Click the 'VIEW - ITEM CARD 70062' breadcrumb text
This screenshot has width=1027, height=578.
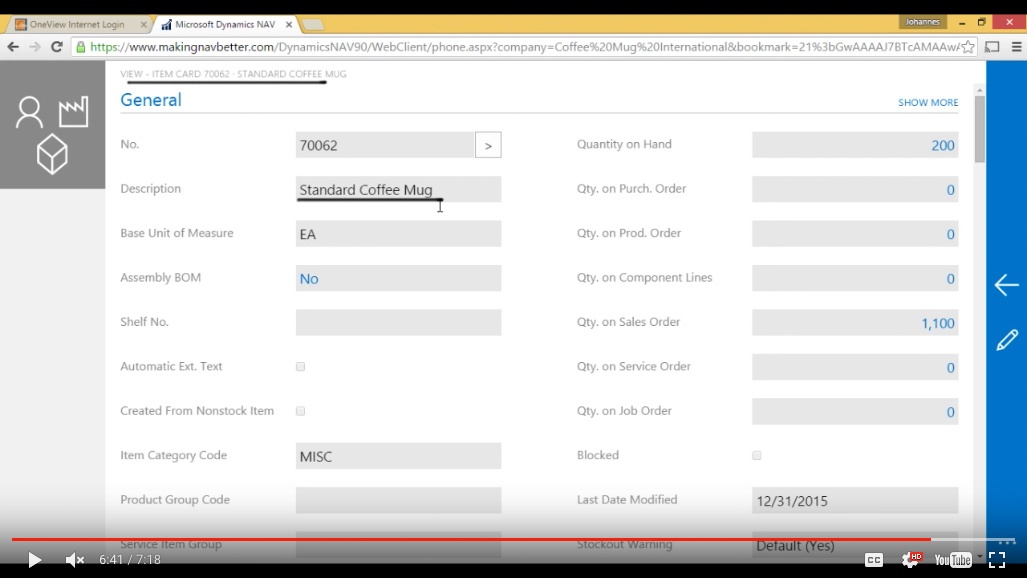coord(175,74)
